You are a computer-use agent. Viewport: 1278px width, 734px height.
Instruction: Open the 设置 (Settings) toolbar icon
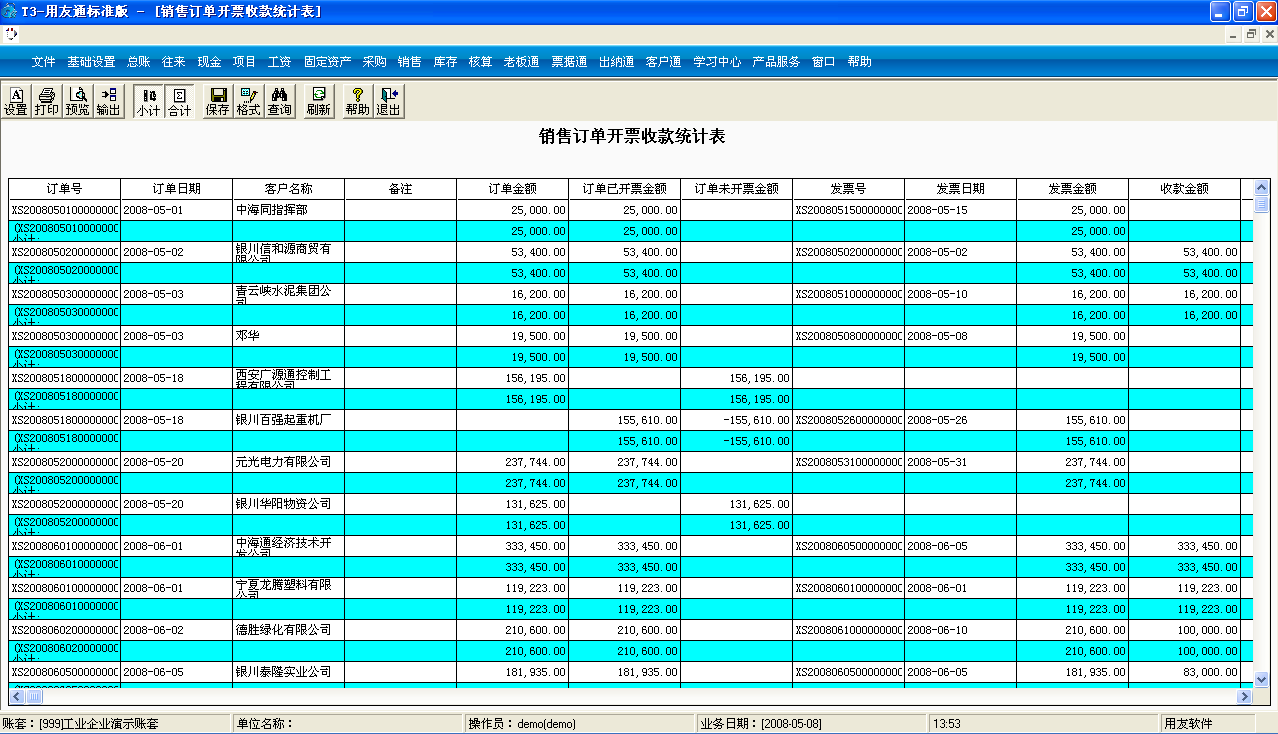[16, 101]
